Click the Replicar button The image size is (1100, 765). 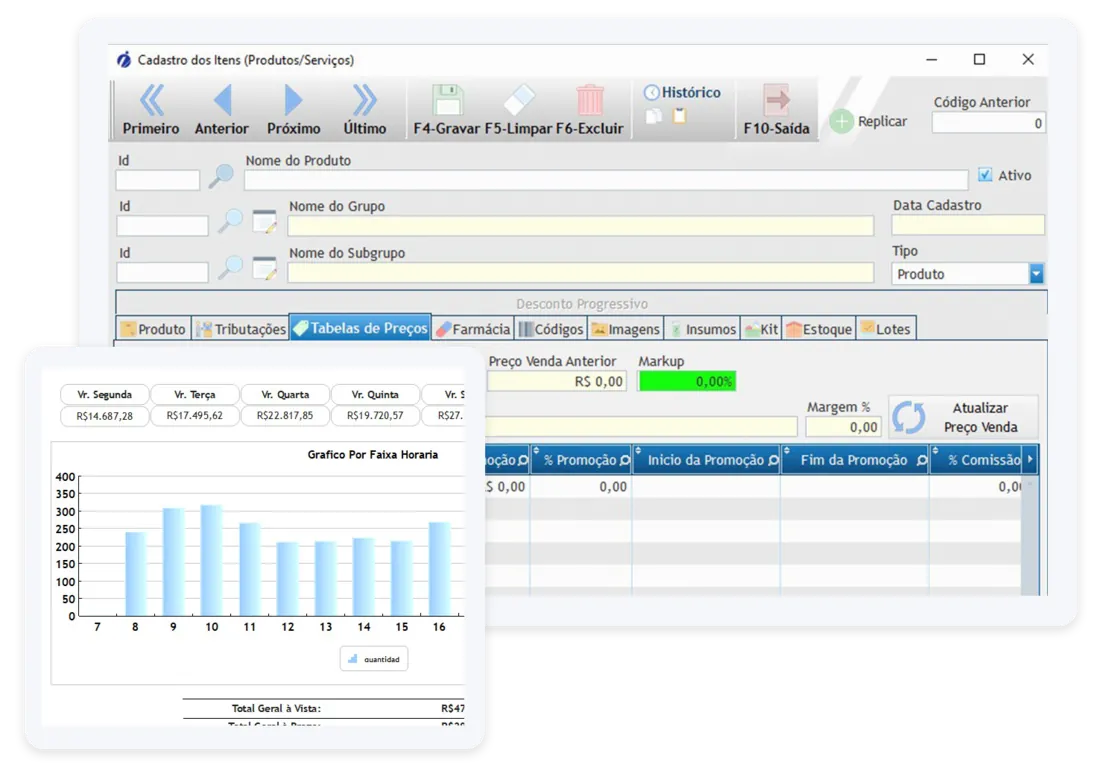pyautogui.click(x=869, y=121)
